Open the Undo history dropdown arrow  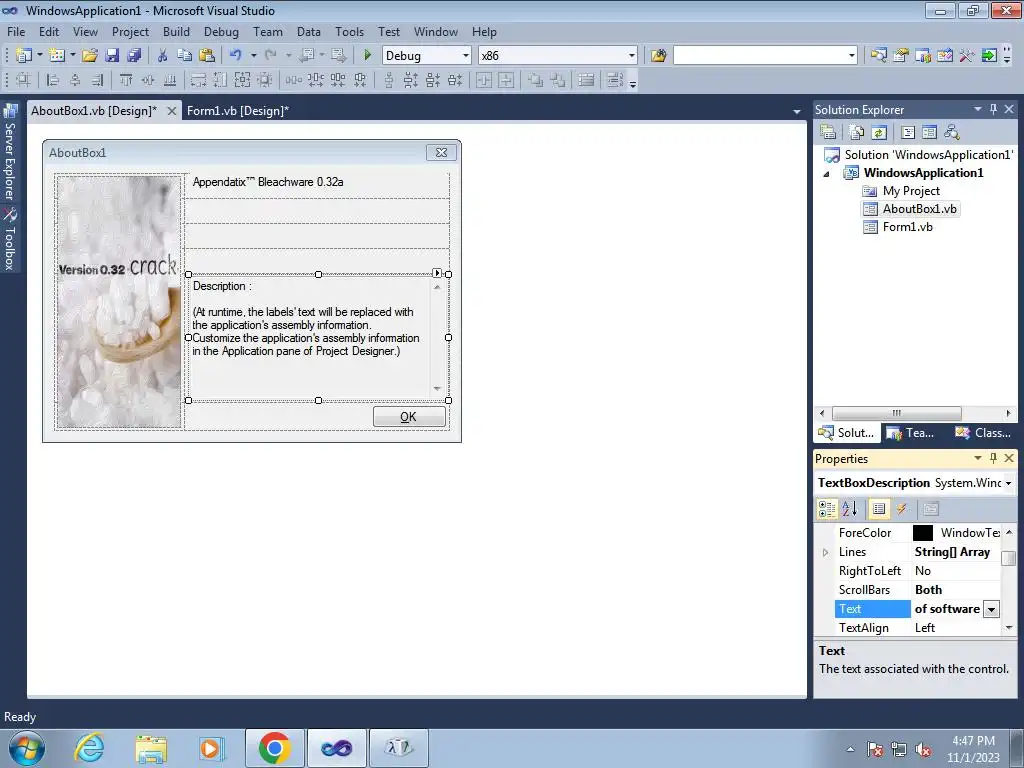click(253, 56)
